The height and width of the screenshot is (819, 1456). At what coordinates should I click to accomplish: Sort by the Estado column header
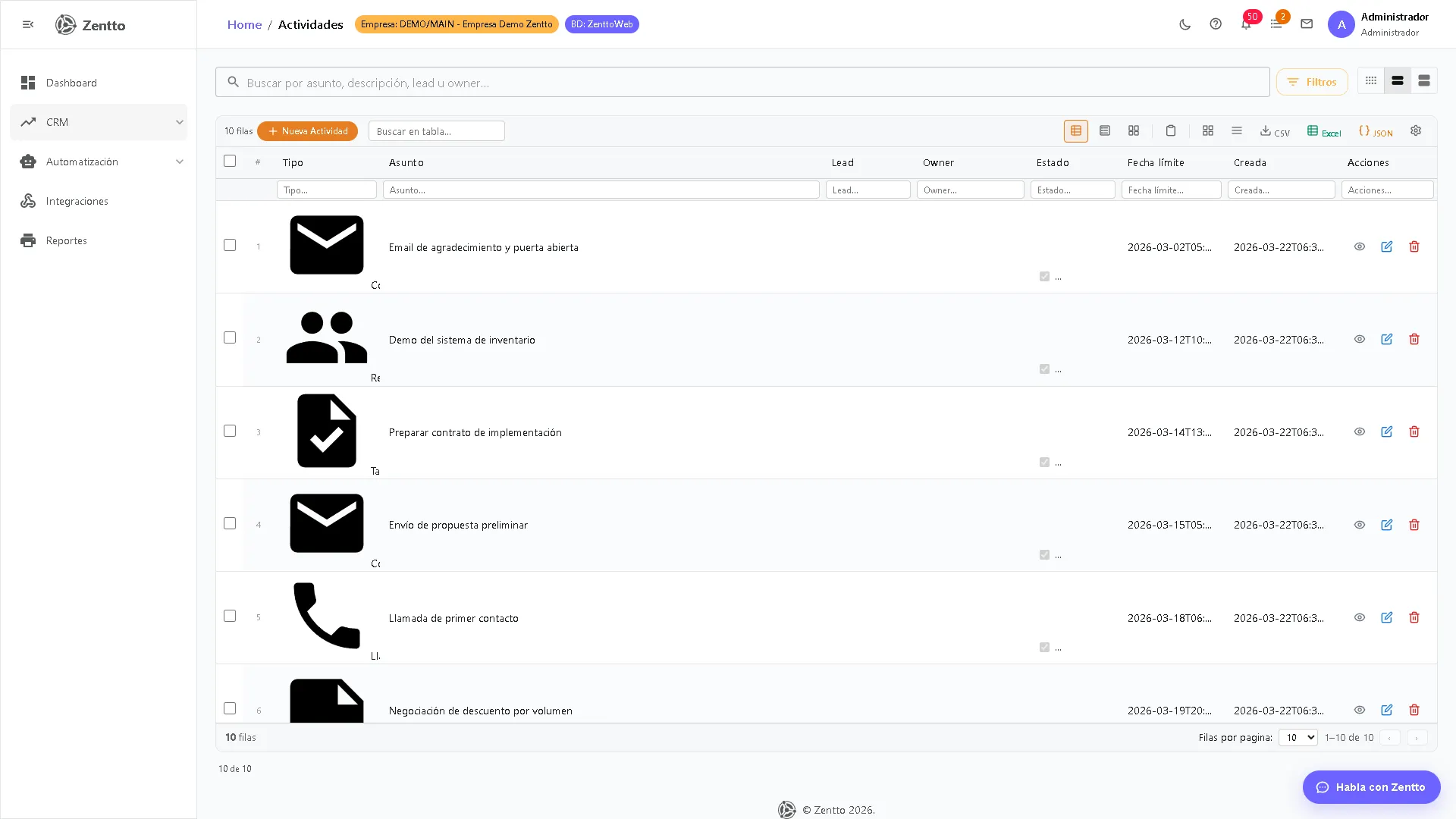coord(1053,162)
